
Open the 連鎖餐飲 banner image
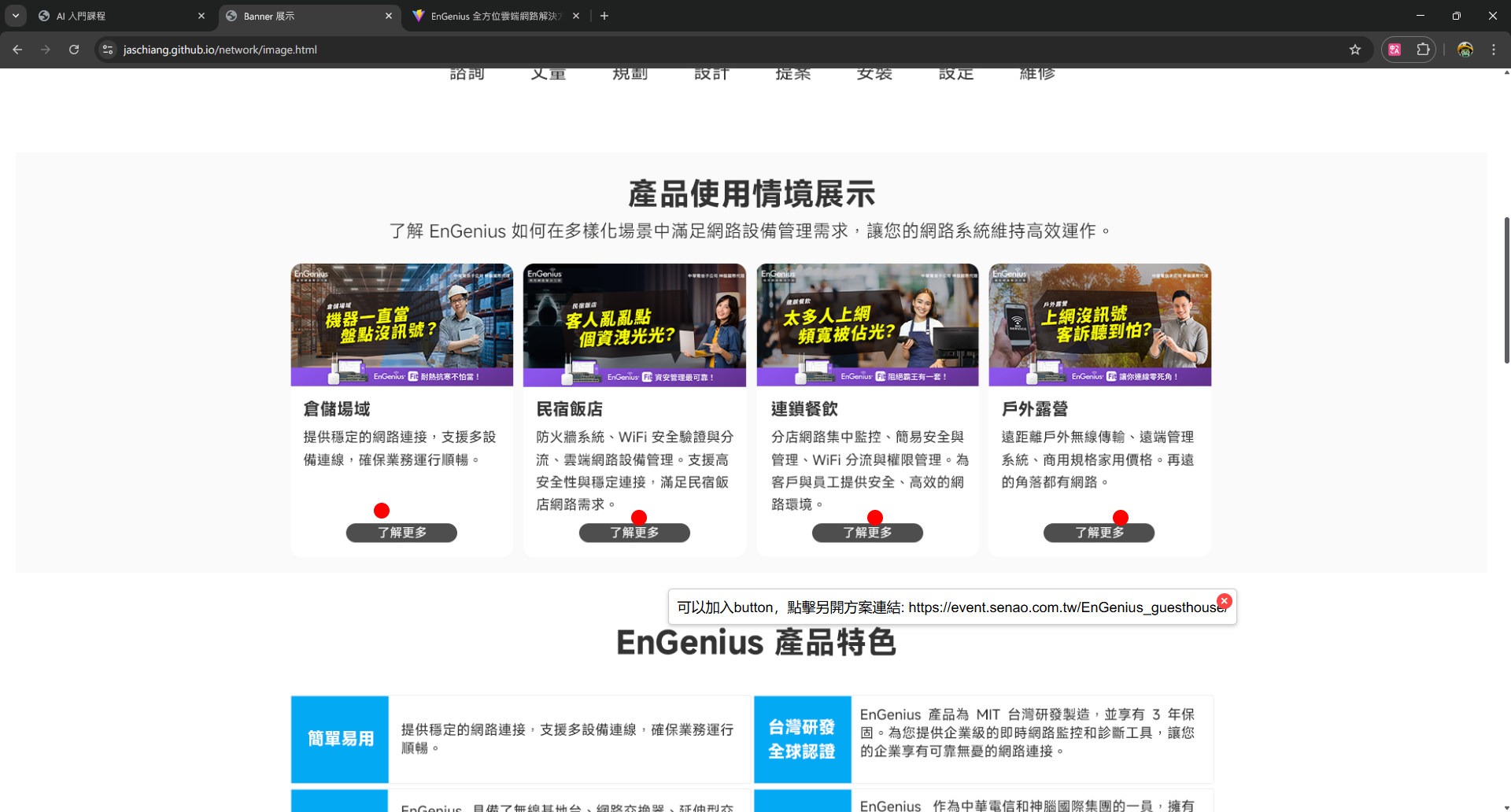click(867, 325)
